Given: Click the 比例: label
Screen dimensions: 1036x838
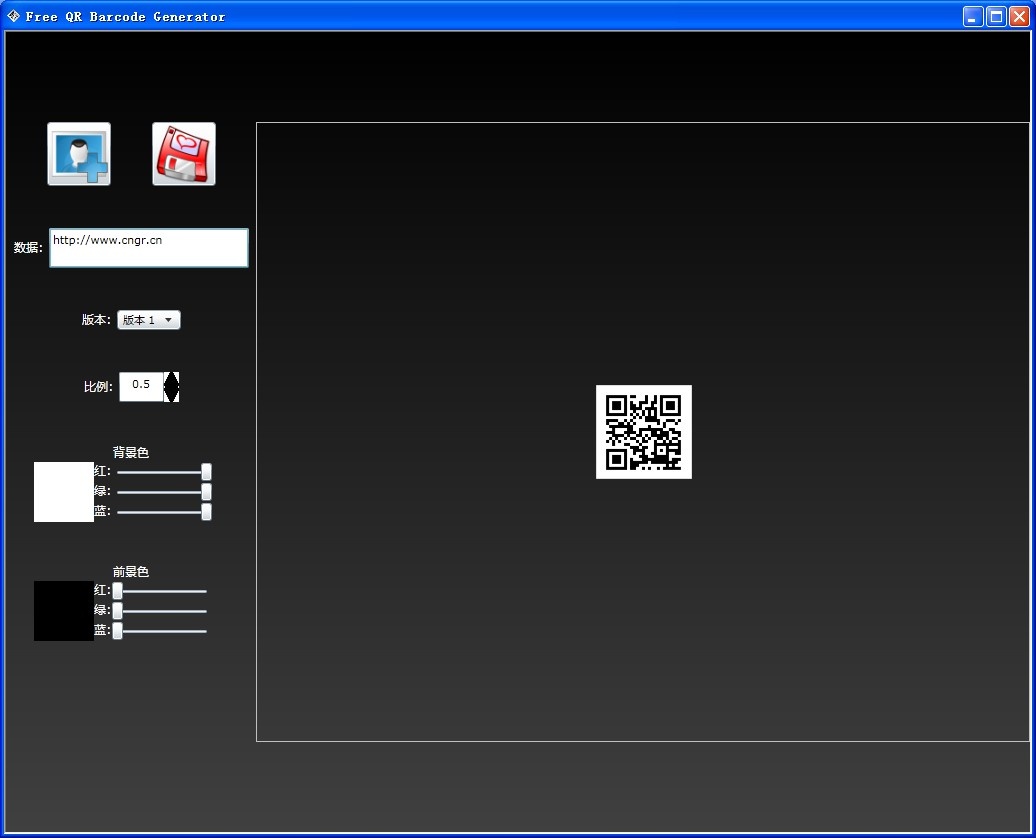Looking at the screenshot, I should pyautogui.click(x=98, y=387).
